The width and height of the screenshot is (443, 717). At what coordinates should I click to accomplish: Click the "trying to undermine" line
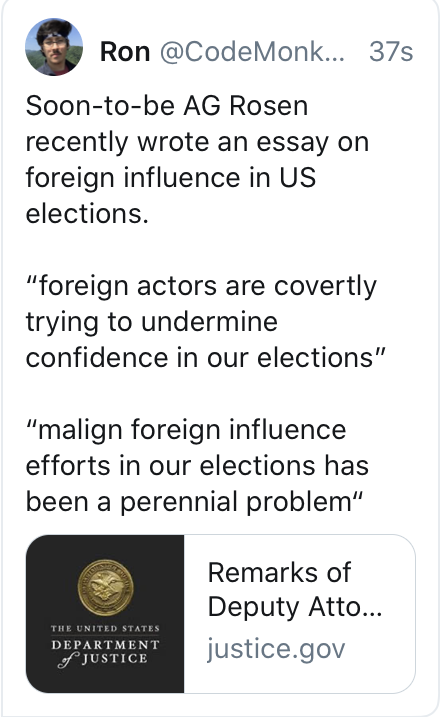(152, 323)
